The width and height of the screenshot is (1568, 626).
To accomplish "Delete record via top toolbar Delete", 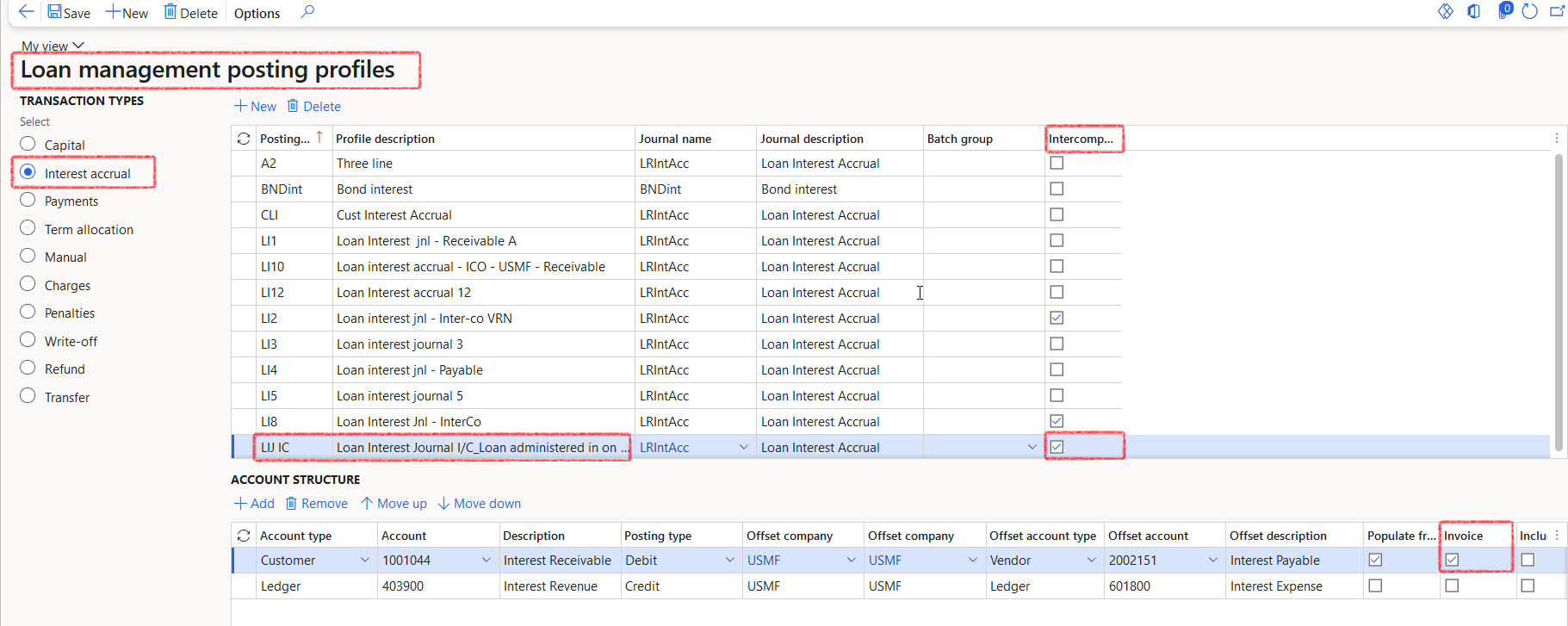I will pyautogui.click(x=190, y=13).
